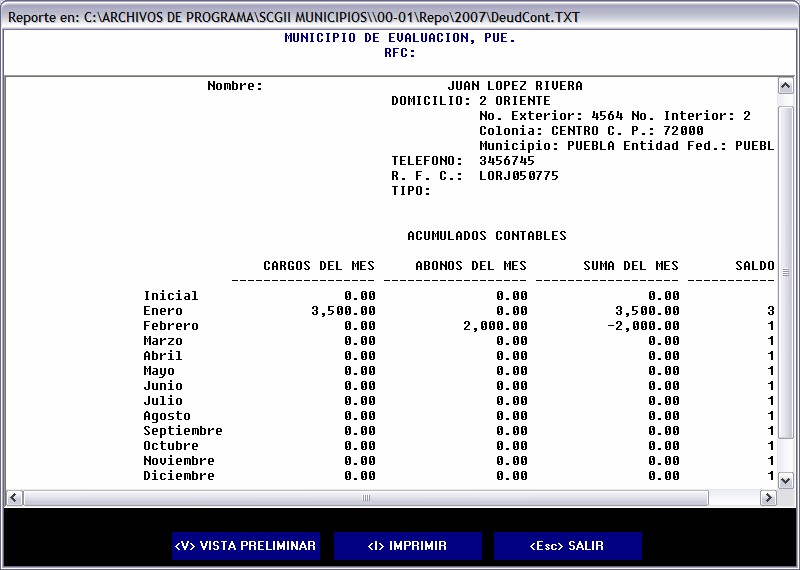This screenshot has height=570, width=800.
Task: Click the CARGOS DEL MES column header
Action: coord(319,266)
